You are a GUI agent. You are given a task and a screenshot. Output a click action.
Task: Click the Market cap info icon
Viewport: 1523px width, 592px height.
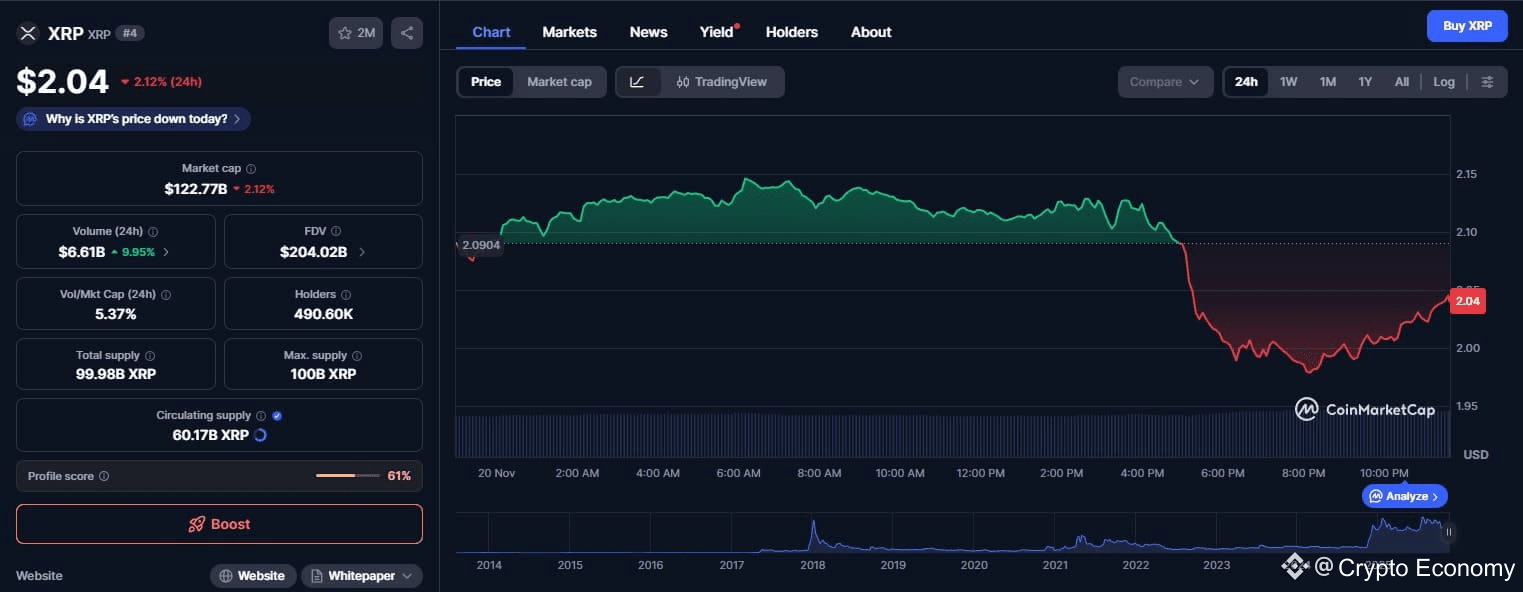(x=251, y=169)
